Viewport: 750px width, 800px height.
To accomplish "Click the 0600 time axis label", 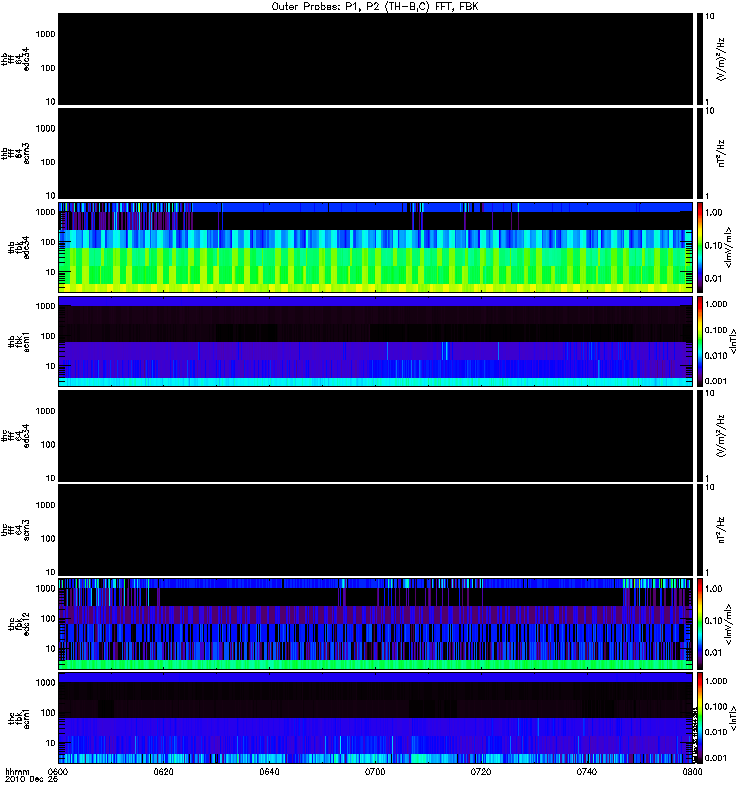I will click(x=57, y=772).
